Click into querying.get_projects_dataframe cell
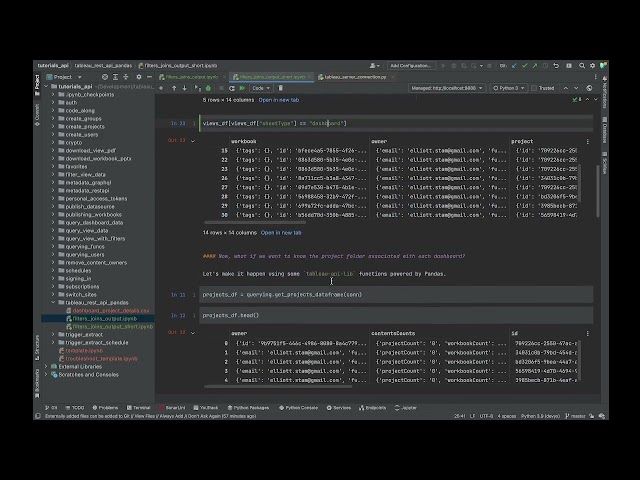 pos(396,295)
